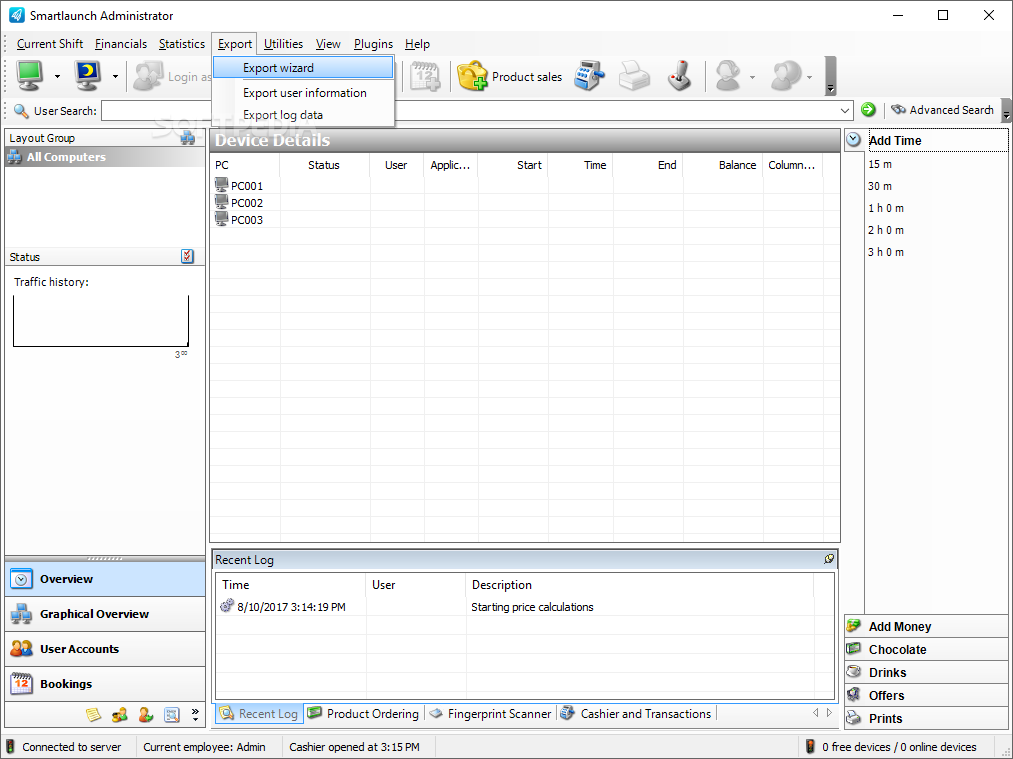Expand the Add Money section
Viewport: 1013px width, 759px height.
[926, 627]
